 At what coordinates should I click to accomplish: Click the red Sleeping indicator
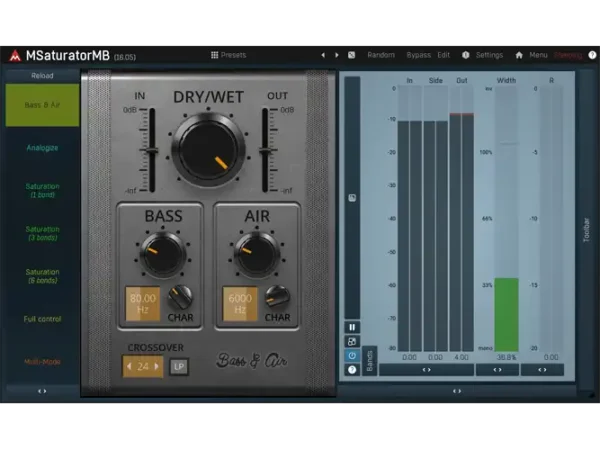(568, 55)
